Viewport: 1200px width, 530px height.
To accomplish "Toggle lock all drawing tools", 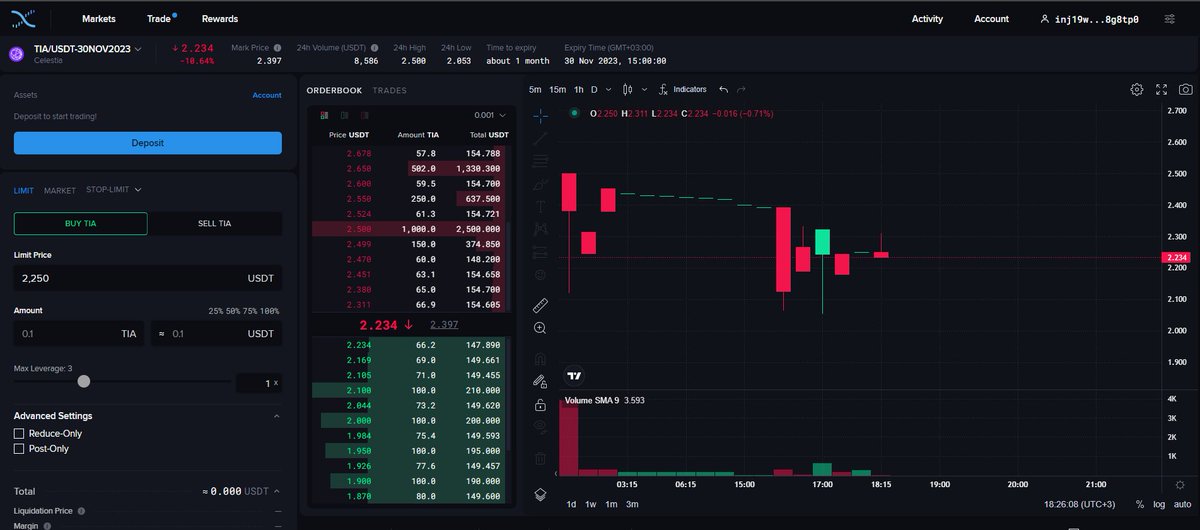I will [540, 405].
